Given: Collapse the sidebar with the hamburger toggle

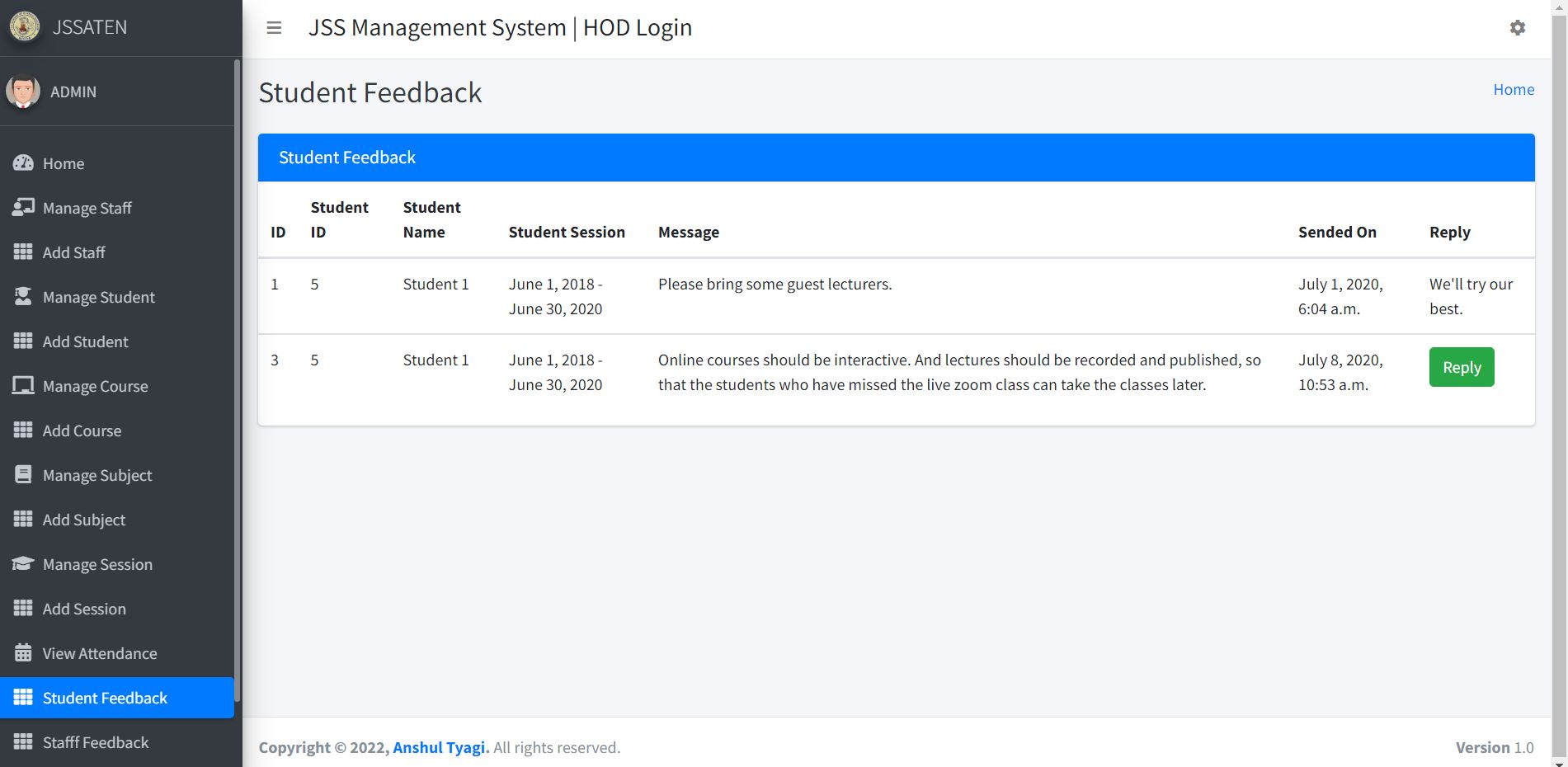Looking at the screenshot, I should coord(273,27).
